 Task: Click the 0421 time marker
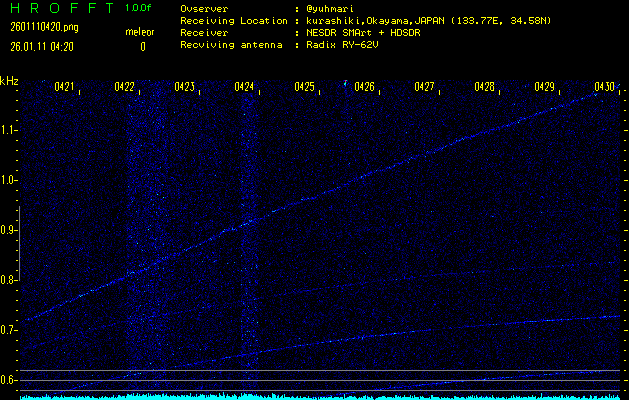64,87
